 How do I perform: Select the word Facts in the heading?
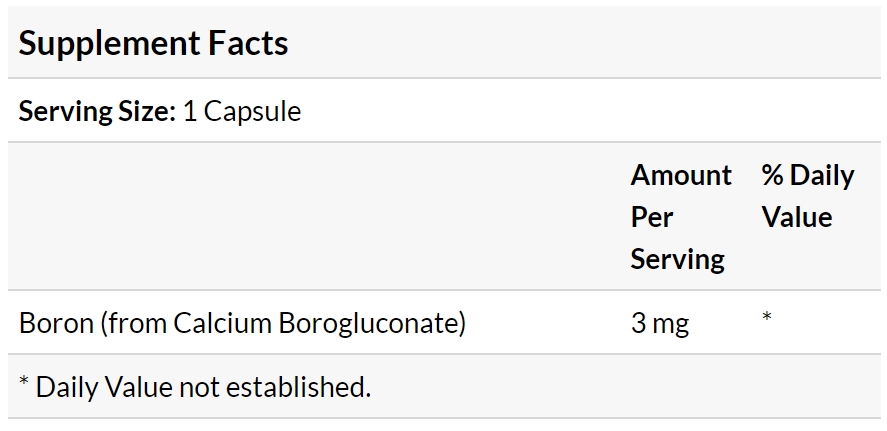tap(248, 42)
